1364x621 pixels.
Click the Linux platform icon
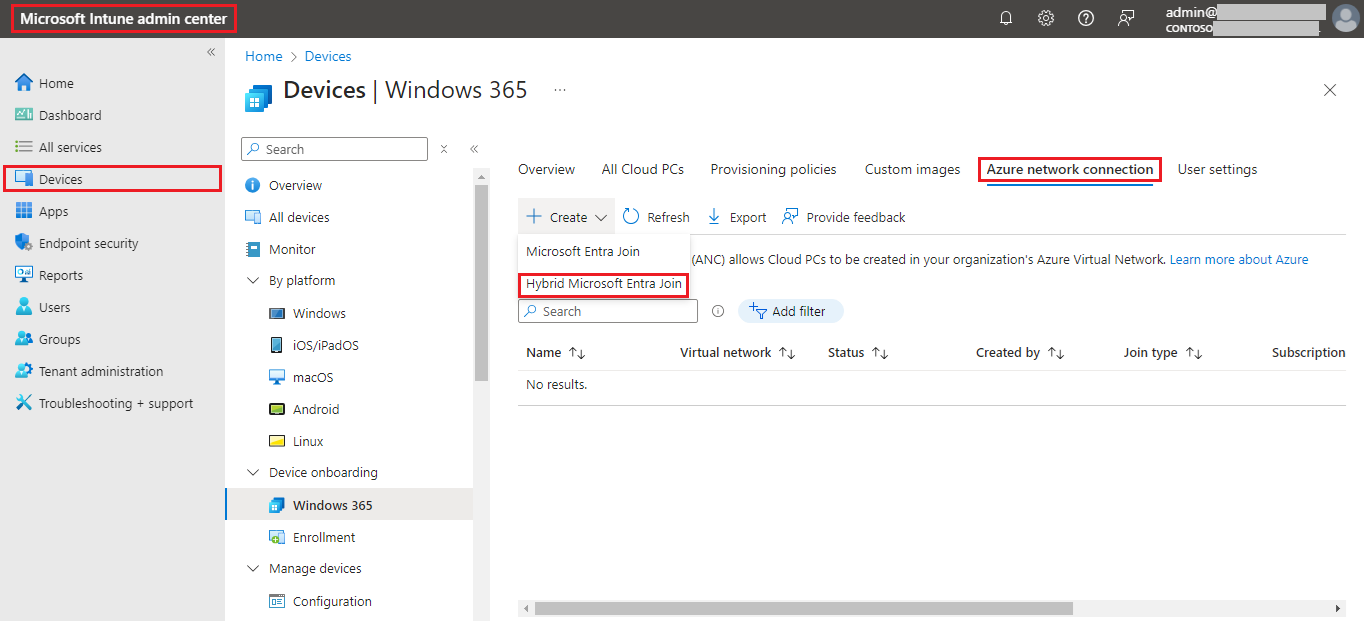point(277,441)
